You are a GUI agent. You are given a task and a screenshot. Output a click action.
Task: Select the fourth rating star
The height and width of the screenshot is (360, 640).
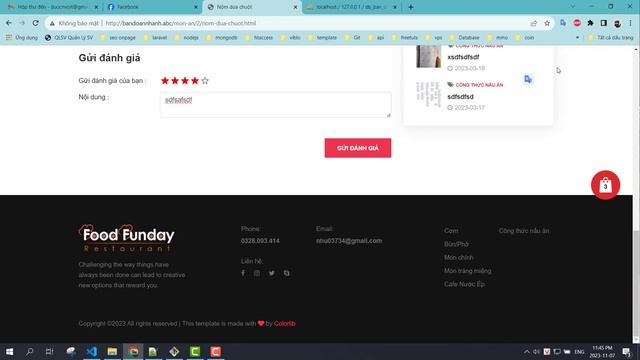pos(195,81)
